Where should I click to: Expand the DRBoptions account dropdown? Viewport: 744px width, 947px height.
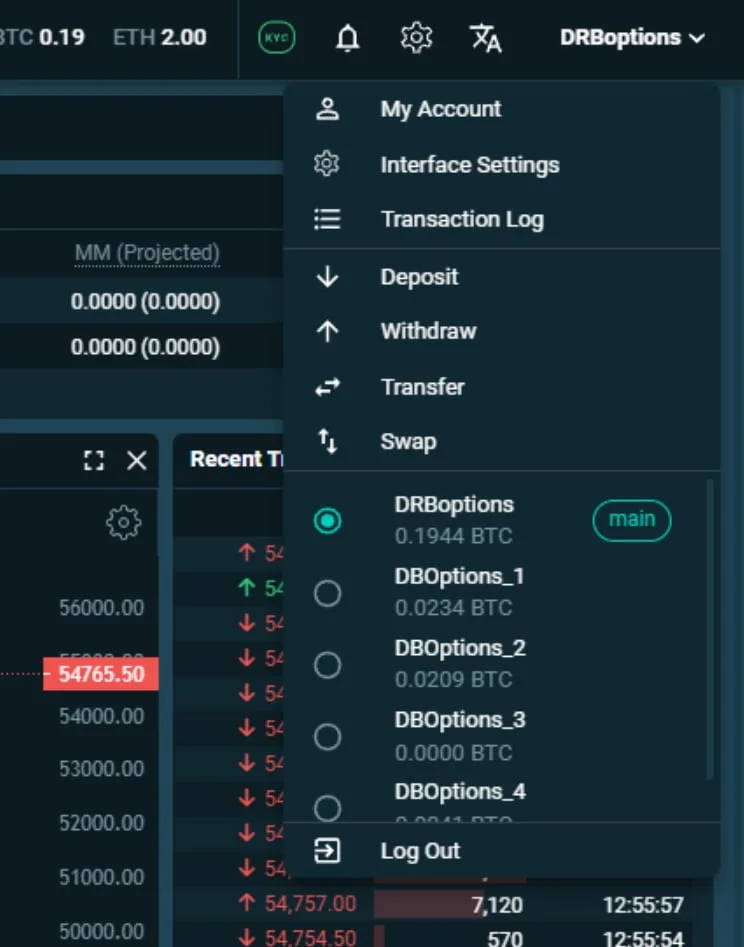pyautogui.click(x=632, y=37)
